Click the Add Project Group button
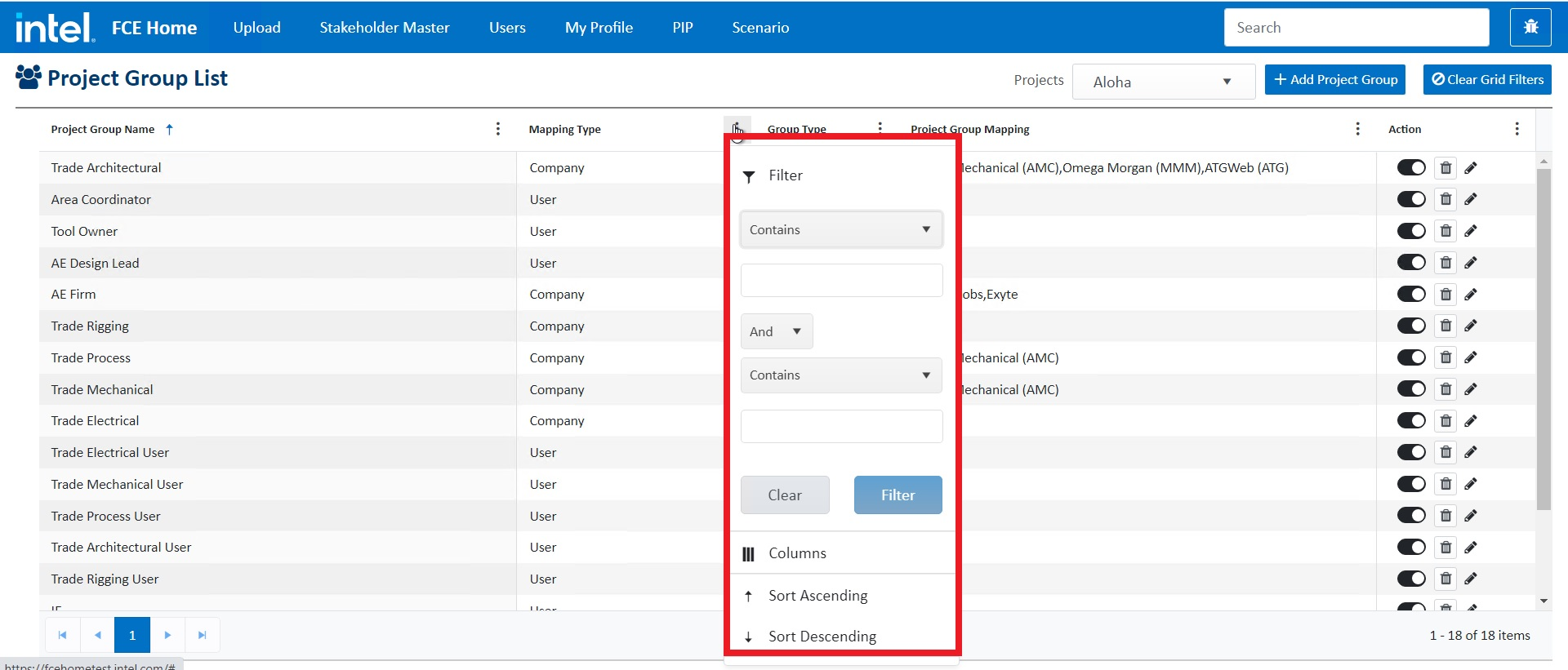Viewport: 1568px width, 670px height. point(1334,80)
